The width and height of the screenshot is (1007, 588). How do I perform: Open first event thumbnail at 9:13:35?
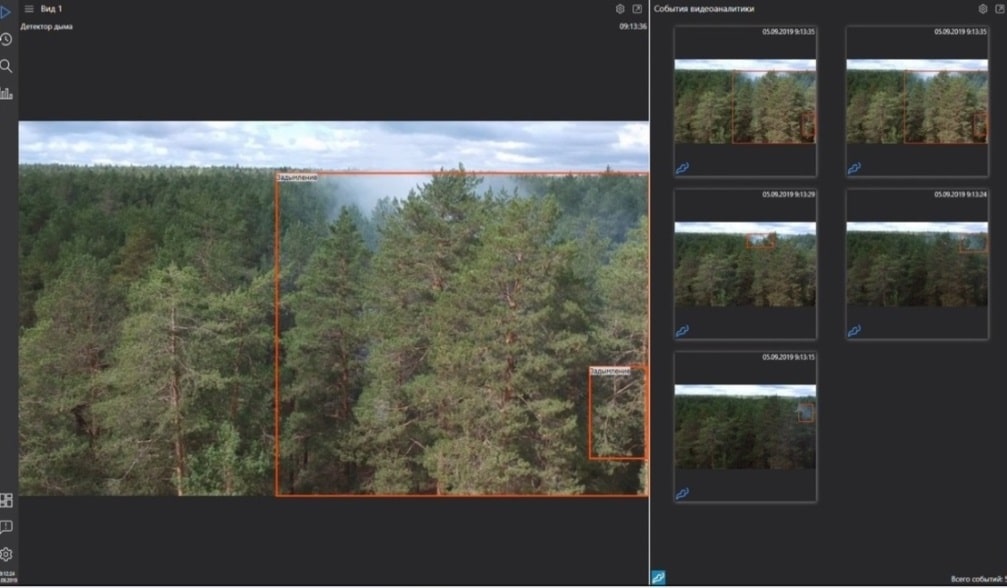745,101
